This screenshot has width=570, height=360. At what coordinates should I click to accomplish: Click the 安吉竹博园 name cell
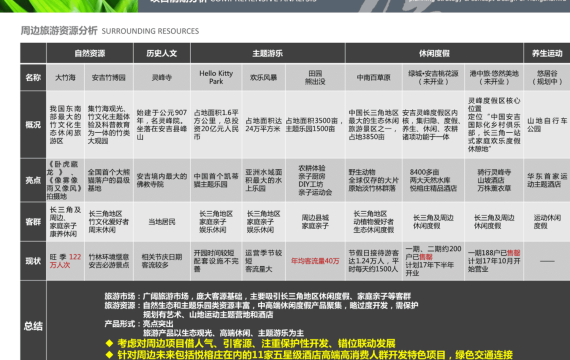(109, 77)
